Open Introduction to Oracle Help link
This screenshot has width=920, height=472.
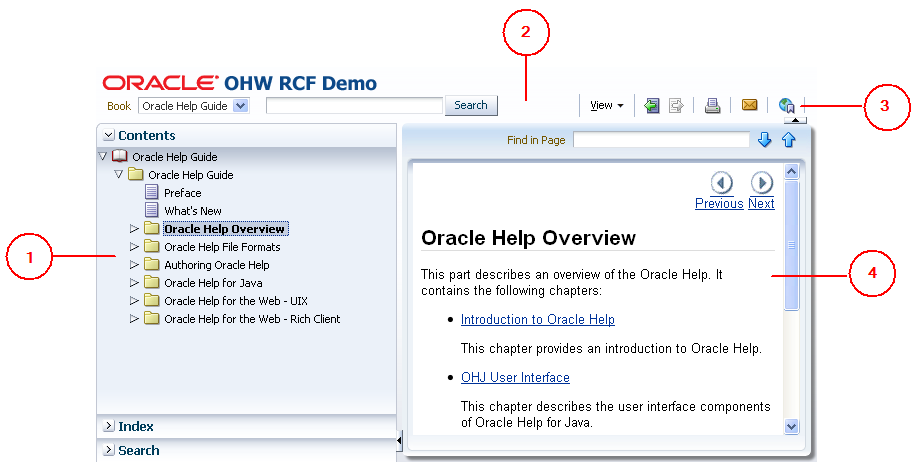click(537, 319)
